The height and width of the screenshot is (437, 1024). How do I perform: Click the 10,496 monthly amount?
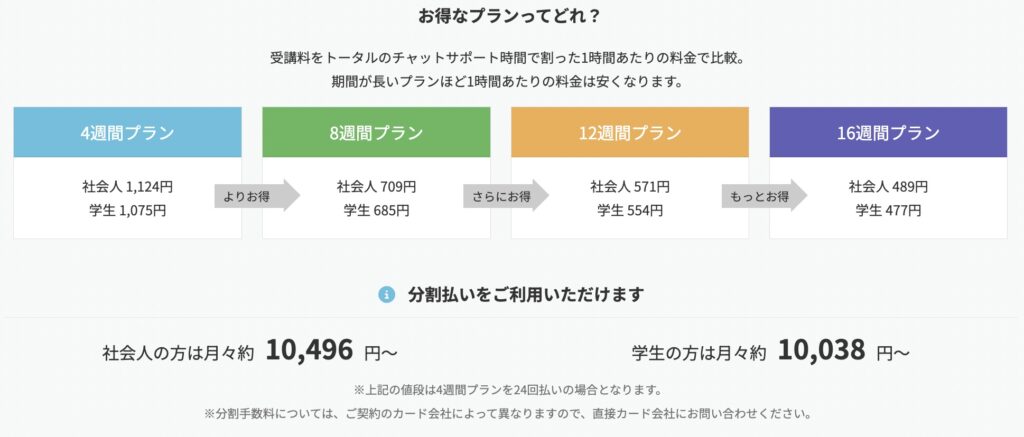pyautogui.click(x=309, y=351)
